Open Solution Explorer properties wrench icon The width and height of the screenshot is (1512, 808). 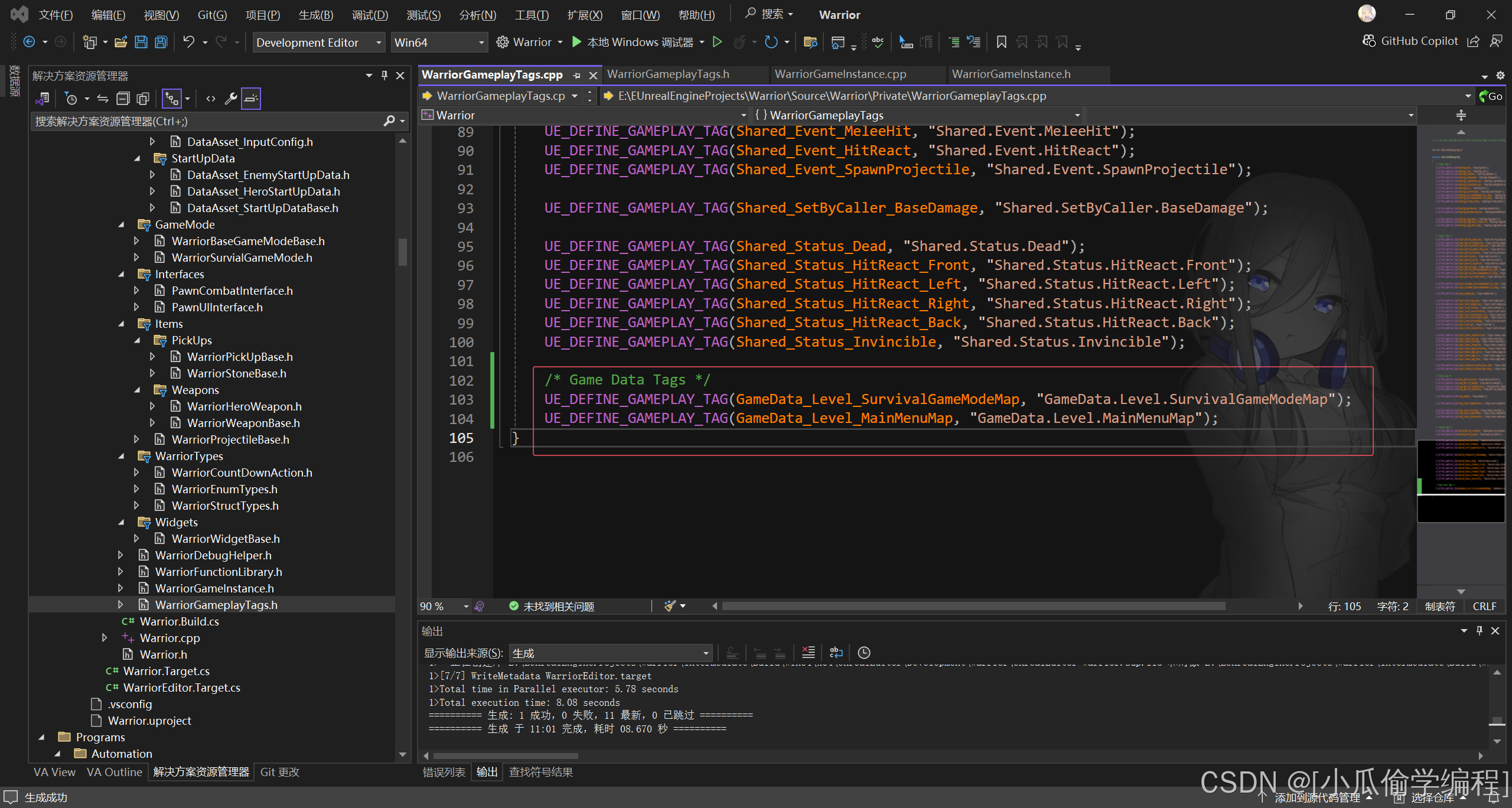coord(230,99)
